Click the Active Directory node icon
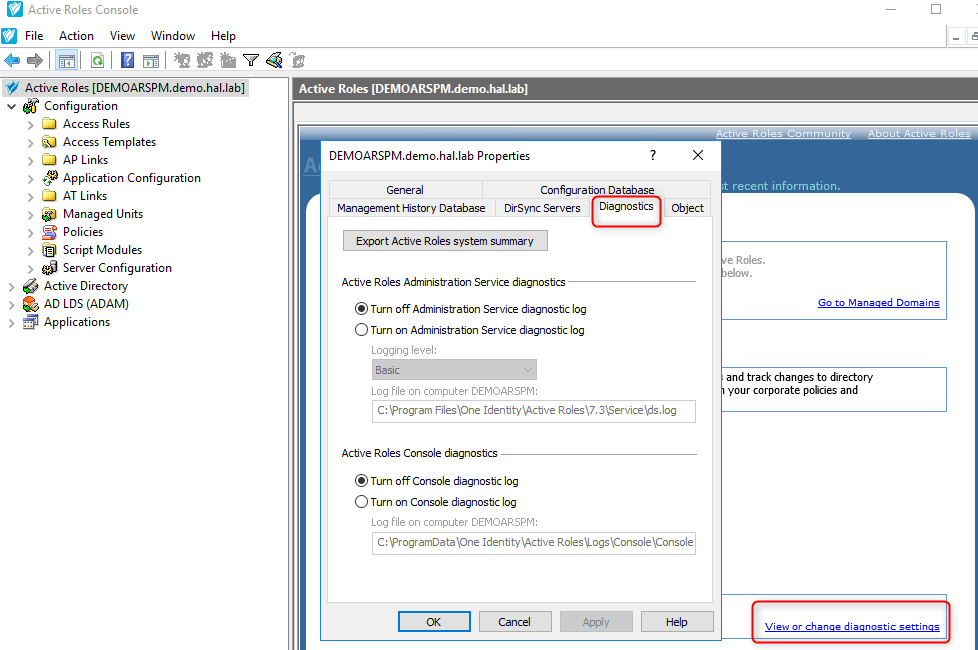 (x=31, y=286)
